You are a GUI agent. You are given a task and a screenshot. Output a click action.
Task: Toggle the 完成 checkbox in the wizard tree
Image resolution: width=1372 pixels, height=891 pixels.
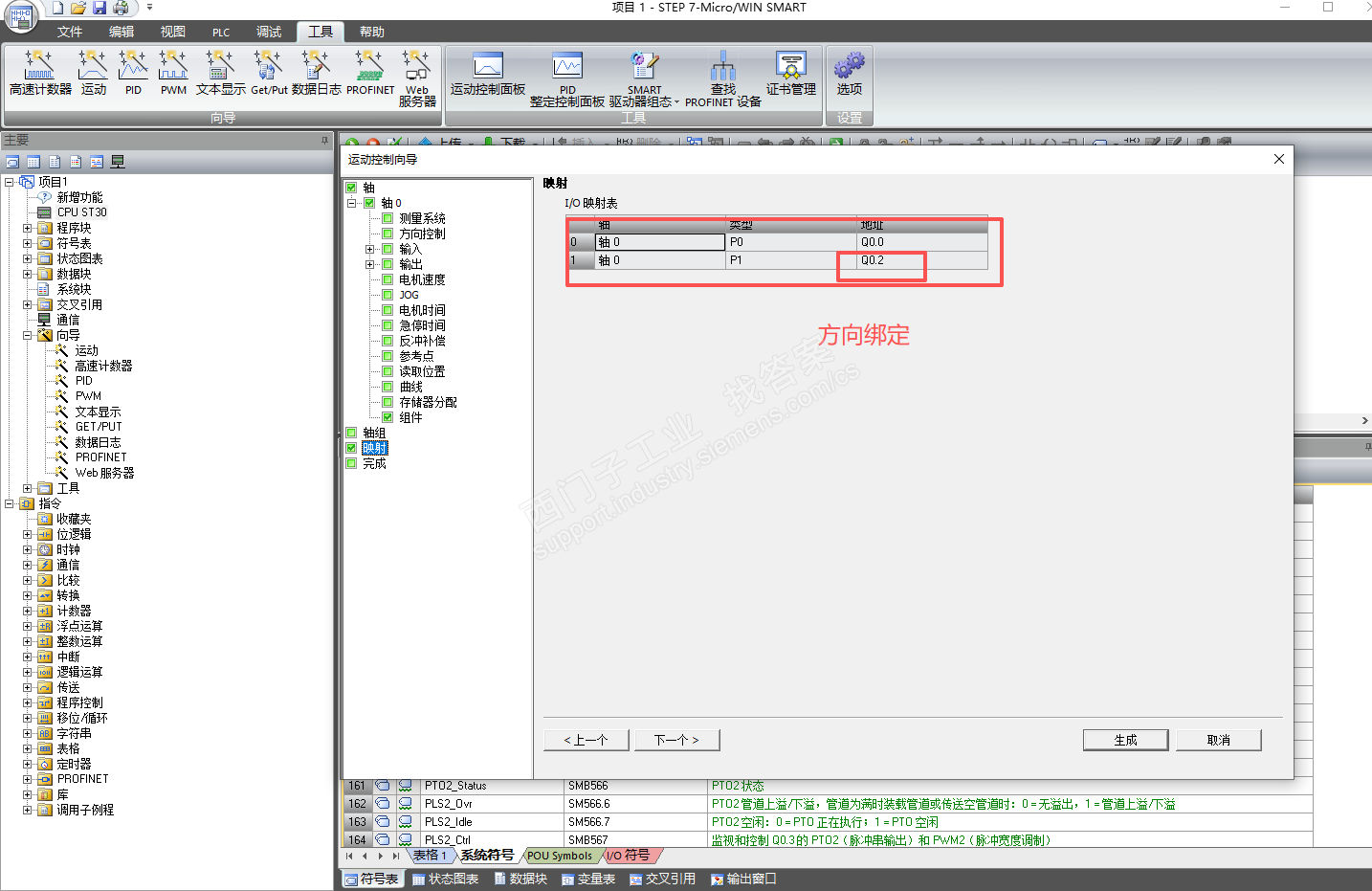tap(351, 463)
